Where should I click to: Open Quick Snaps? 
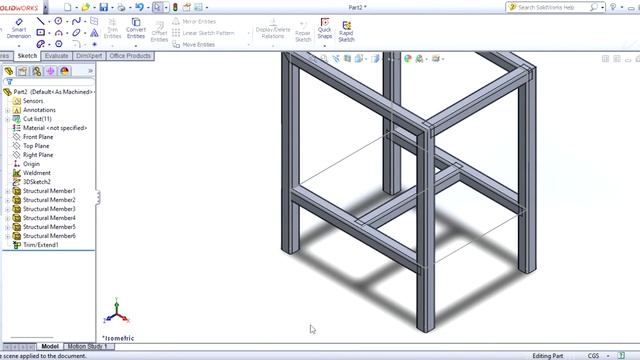point(324,28)
